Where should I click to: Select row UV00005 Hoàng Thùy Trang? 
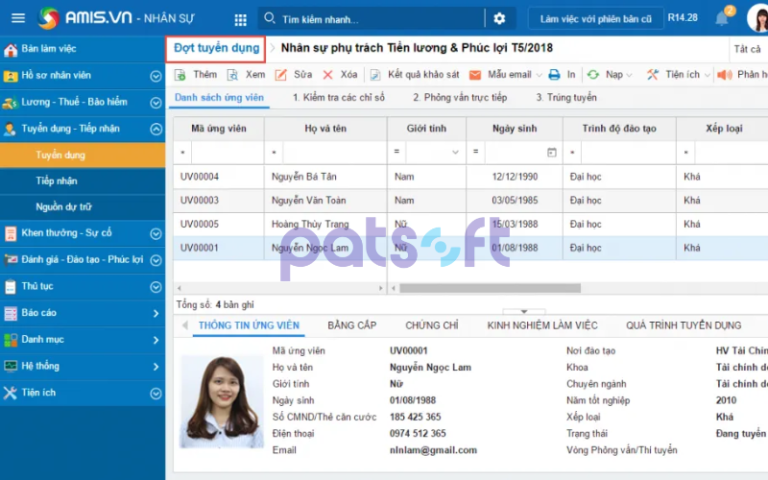[x=470, y=224]
